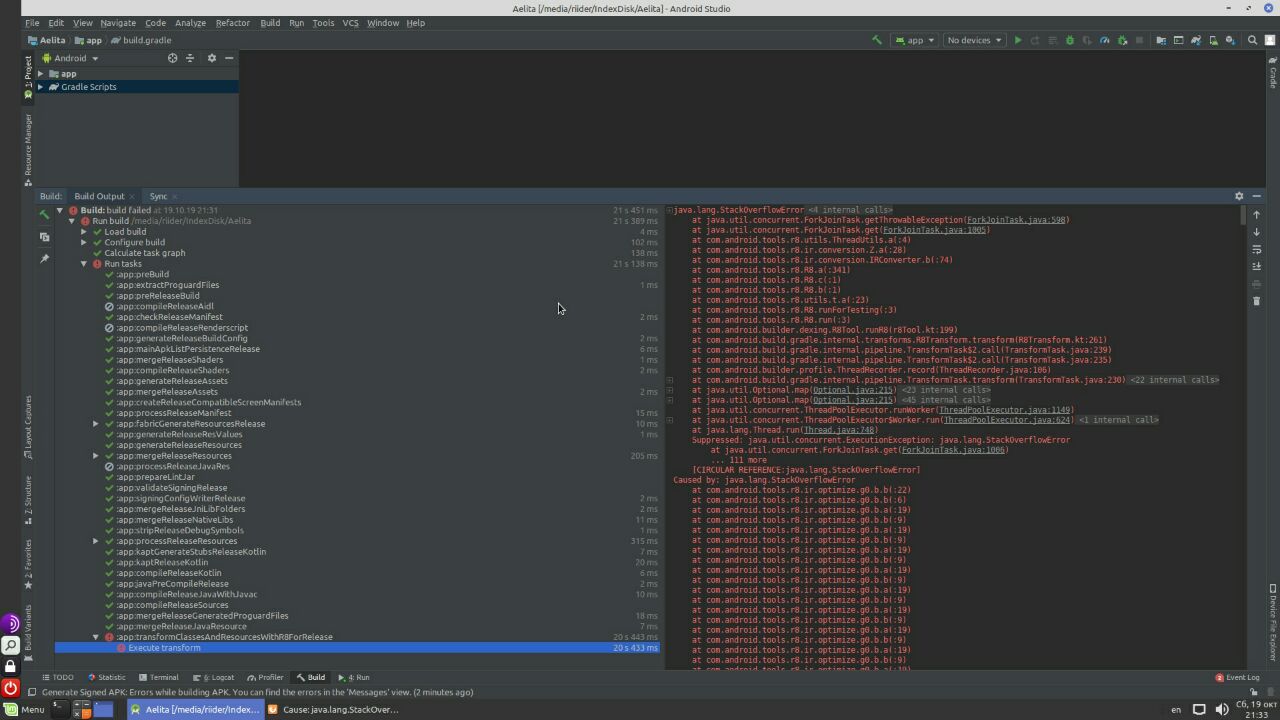
Task: Open the No devices dropdown
Action: 974,40
